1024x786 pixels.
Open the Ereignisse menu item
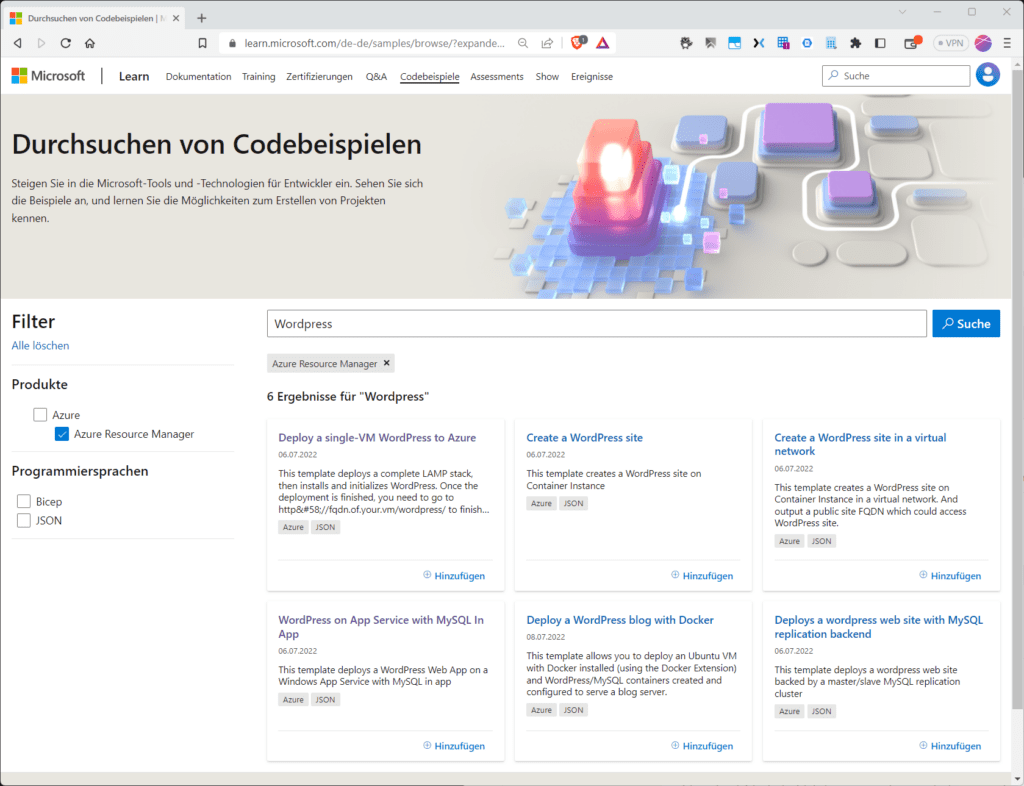tap(592, 76)
